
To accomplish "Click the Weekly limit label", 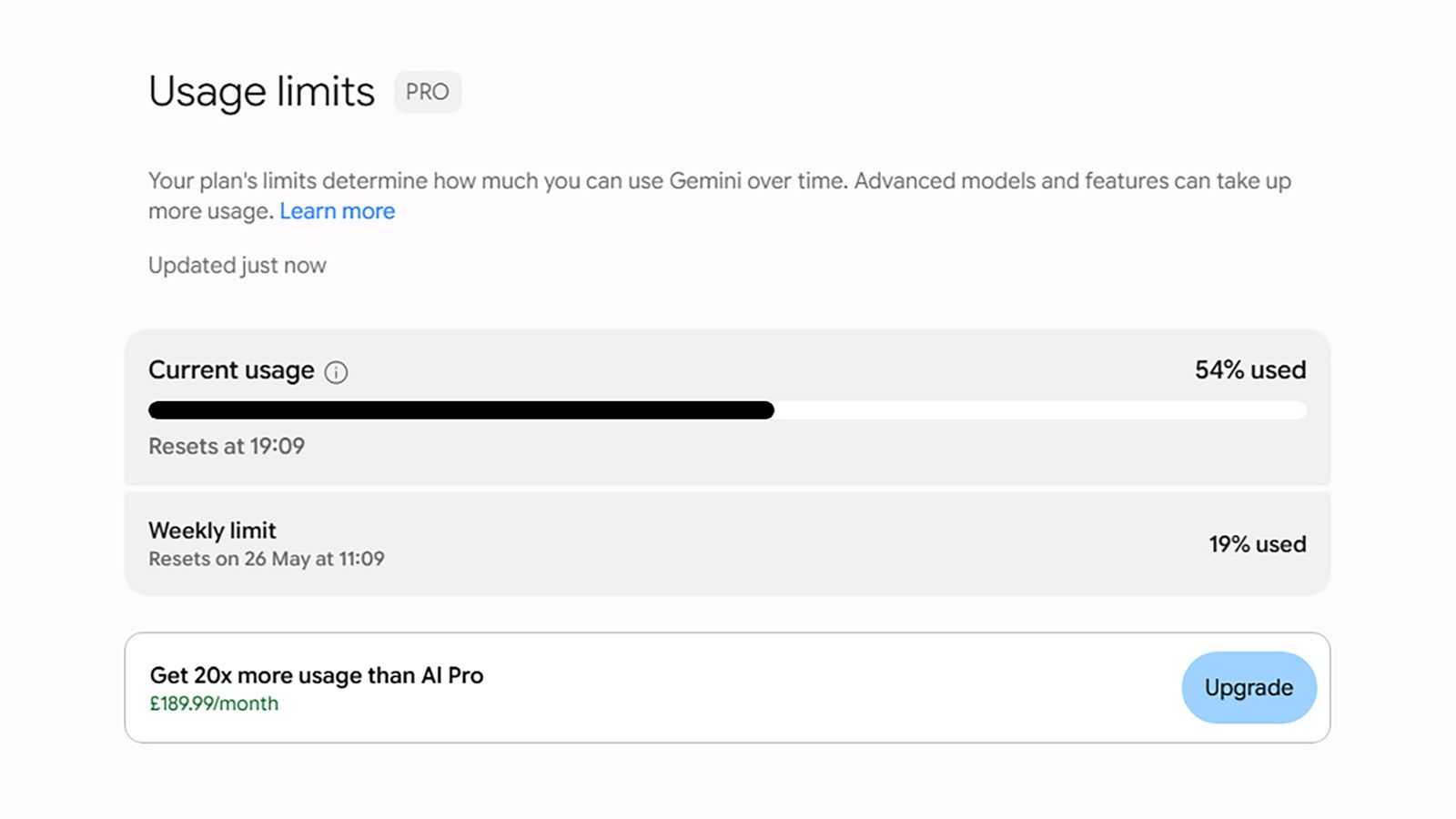I will pyautogui.click(x=212, y=531).
